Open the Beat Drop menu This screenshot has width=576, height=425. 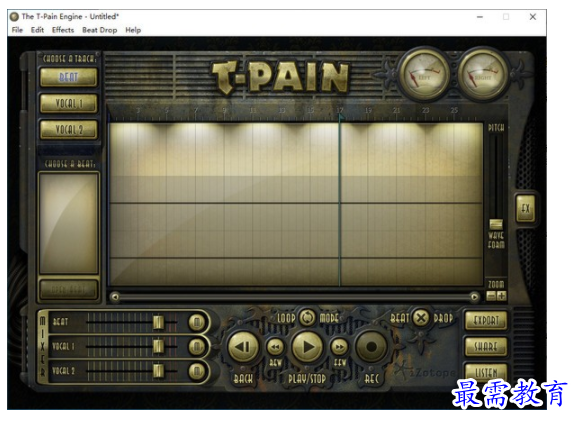tap(100, 30)
